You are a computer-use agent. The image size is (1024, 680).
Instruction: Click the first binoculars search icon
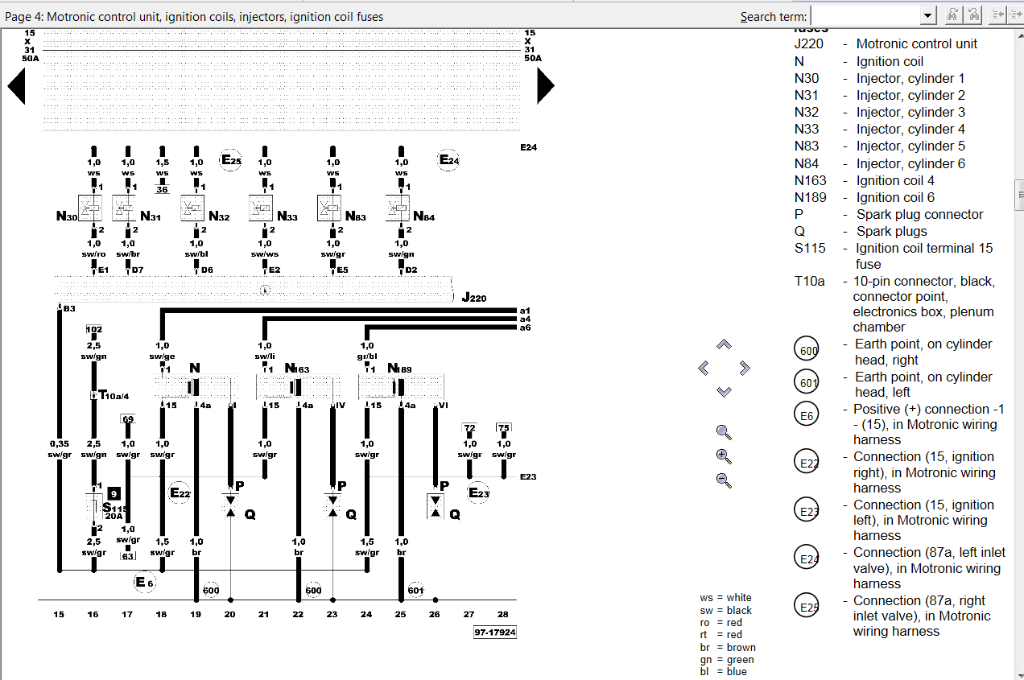point(952,15)
